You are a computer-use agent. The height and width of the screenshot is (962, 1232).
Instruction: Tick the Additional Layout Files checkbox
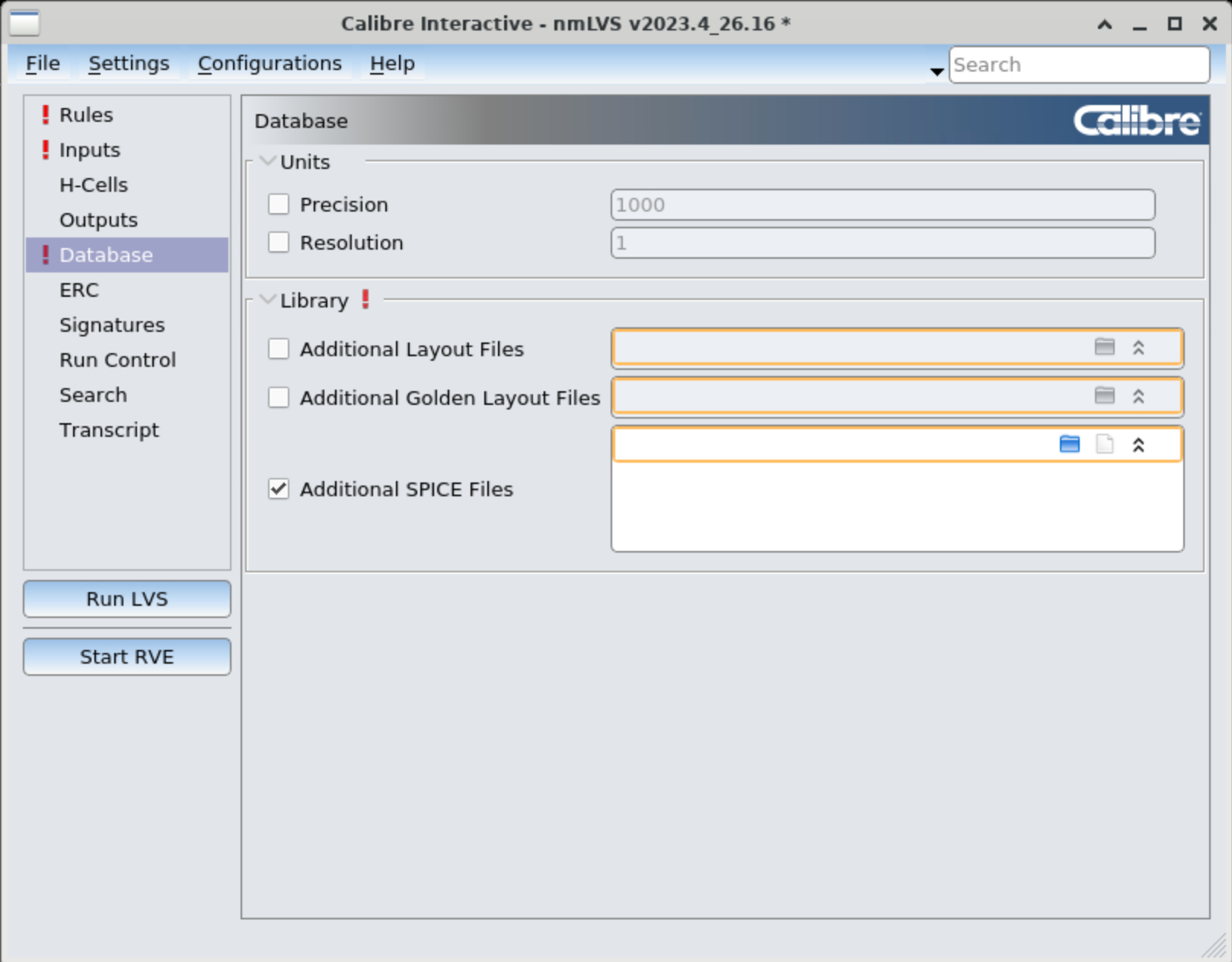(279, 349)
